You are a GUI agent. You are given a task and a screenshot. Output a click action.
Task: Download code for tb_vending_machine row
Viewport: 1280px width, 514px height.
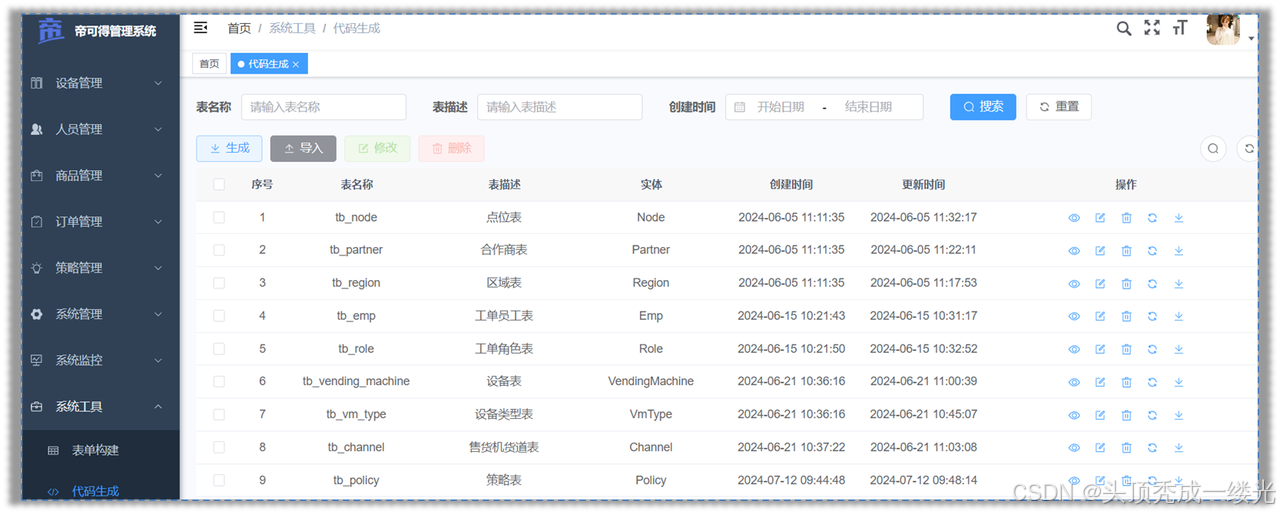click(1178, 382)
